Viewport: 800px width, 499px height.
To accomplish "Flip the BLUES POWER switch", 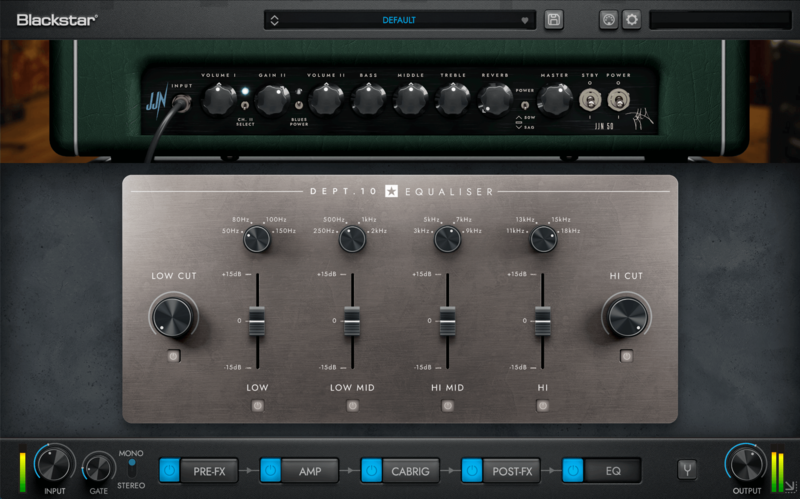I will coord(299,105).
